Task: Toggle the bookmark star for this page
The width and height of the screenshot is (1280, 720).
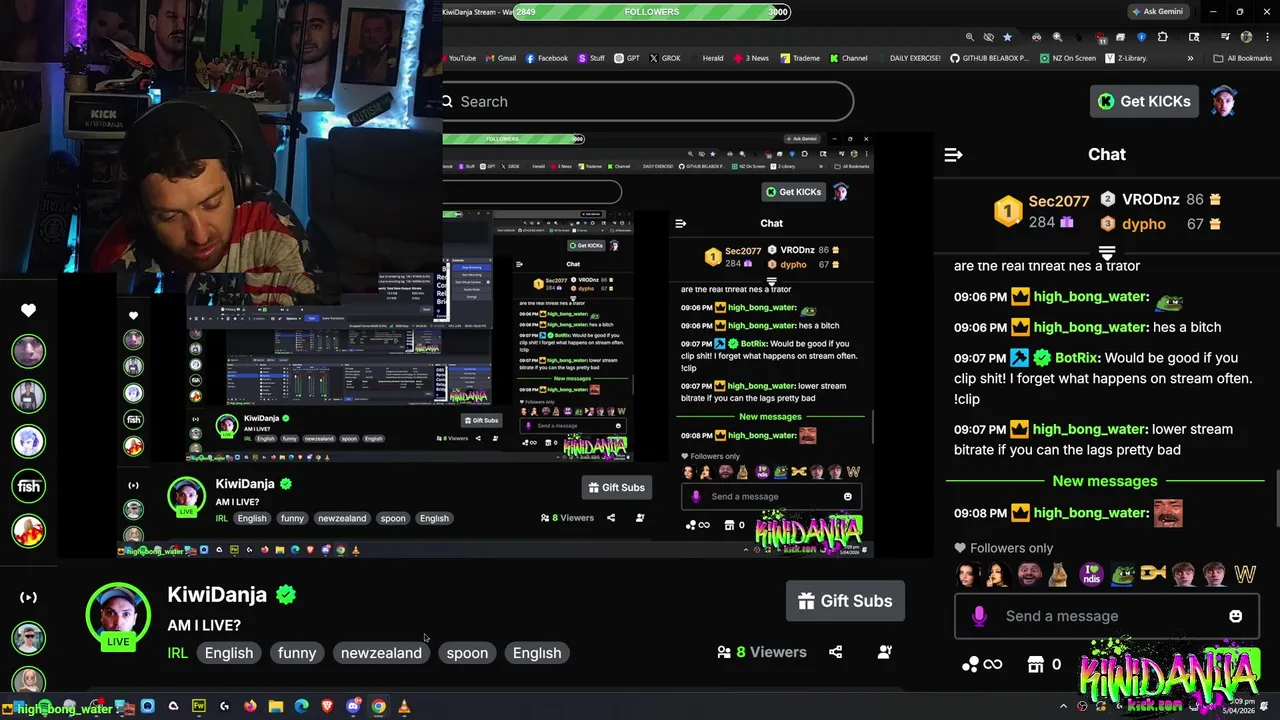Action: point(1007,37)
